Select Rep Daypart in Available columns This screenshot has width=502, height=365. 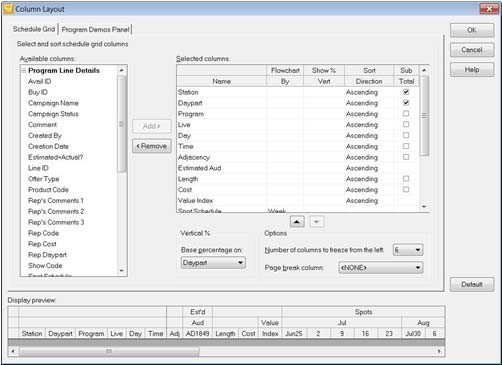pyautogui.click(x=47, y=255)
